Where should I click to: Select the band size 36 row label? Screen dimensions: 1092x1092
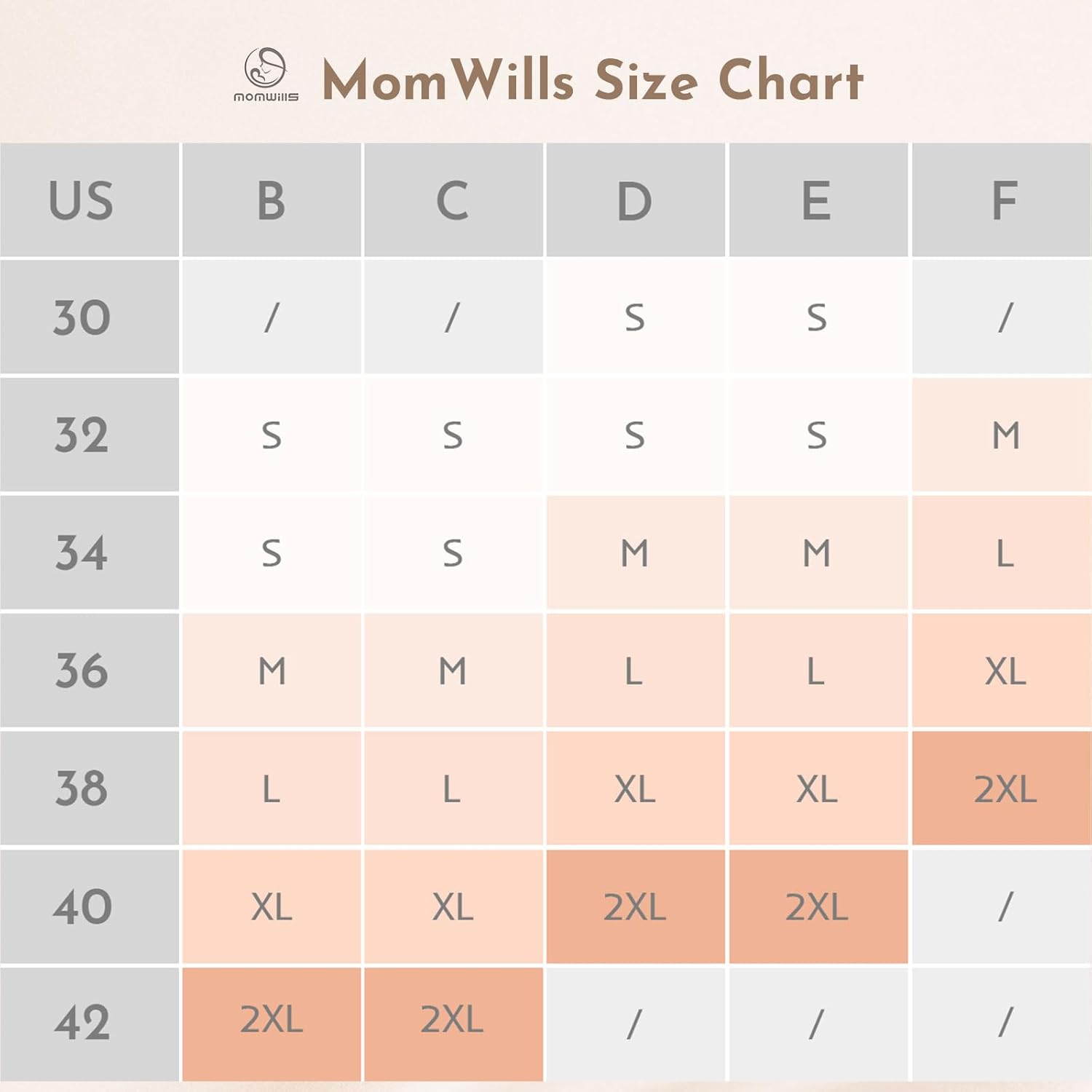[x=81, y=670]
